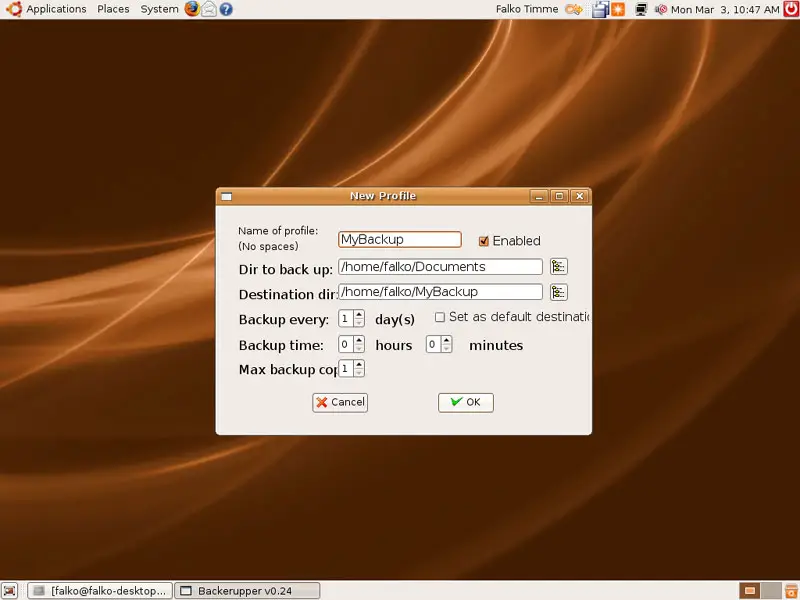This screenshot has height=600, width=800.
Task: Launch Firefox from the top panel
Action: 192,9
